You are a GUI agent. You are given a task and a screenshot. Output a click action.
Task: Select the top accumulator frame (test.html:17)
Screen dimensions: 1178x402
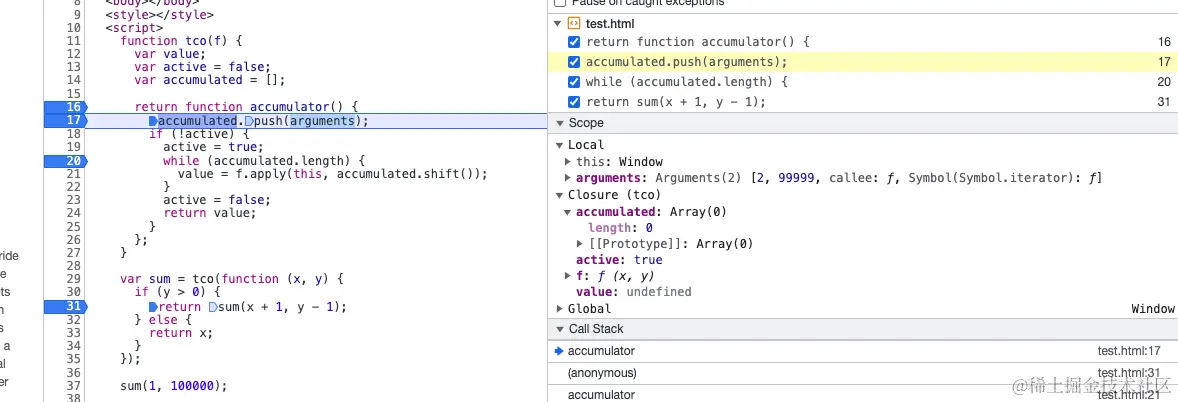(x=862, y=351)
